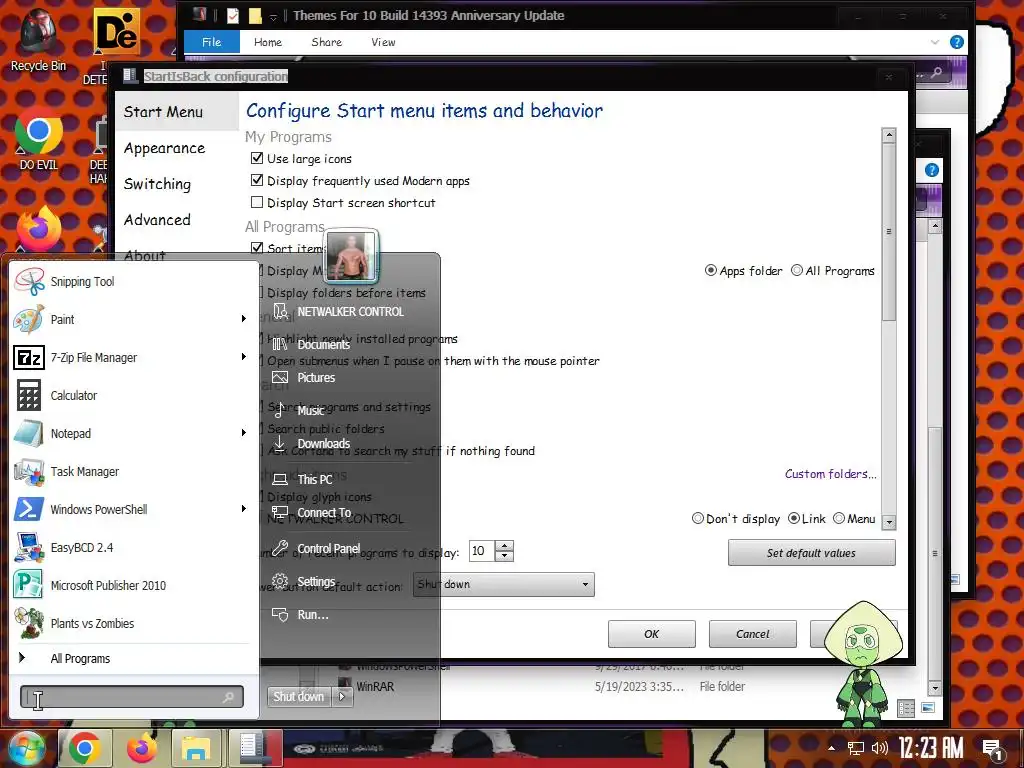Select Don't display radio option
This screenshot has width=1024, height=768.
pyautogui.click(x=697, y=519)
